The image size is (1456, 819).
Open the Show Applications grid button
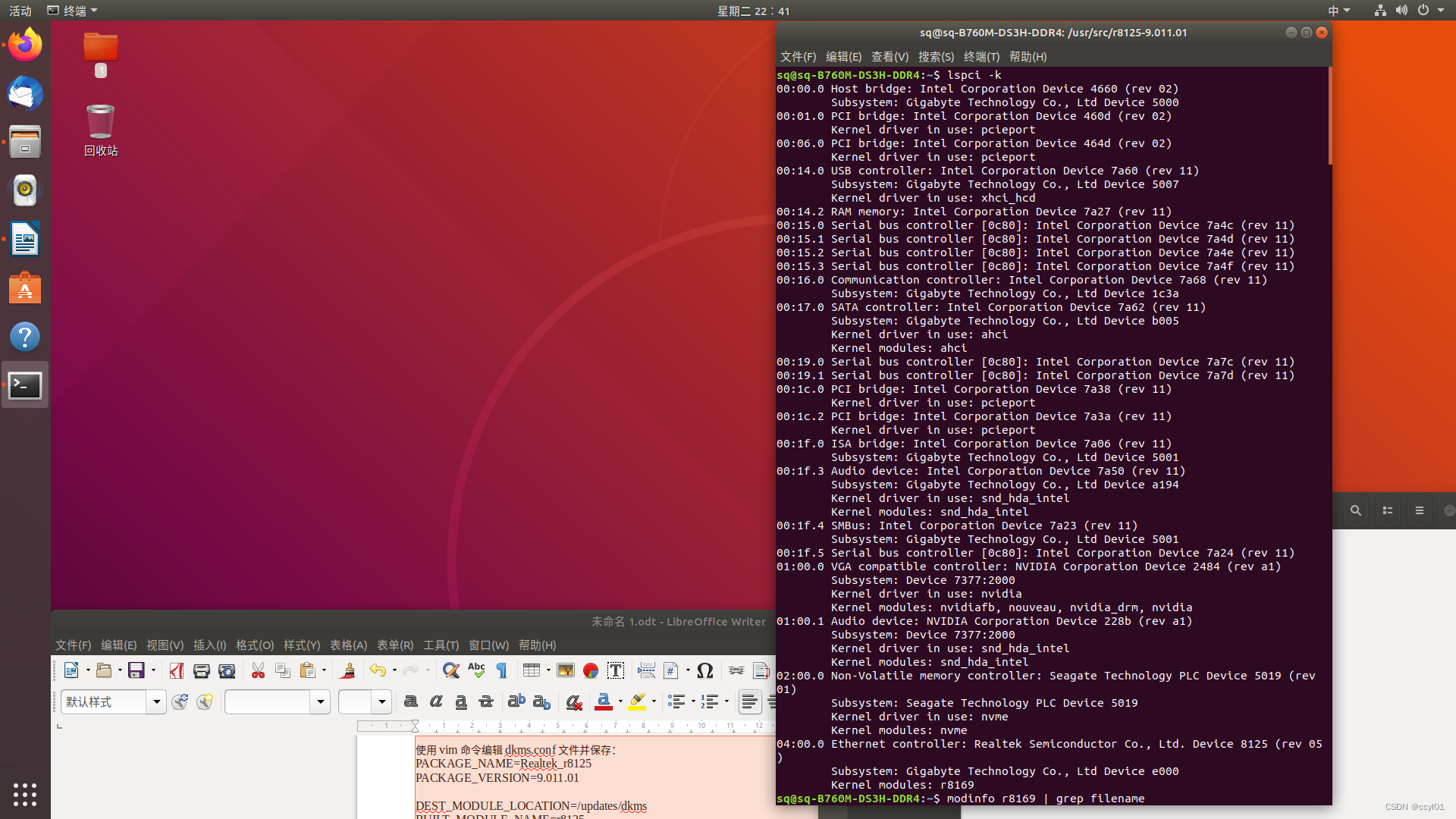coord(25,794)
